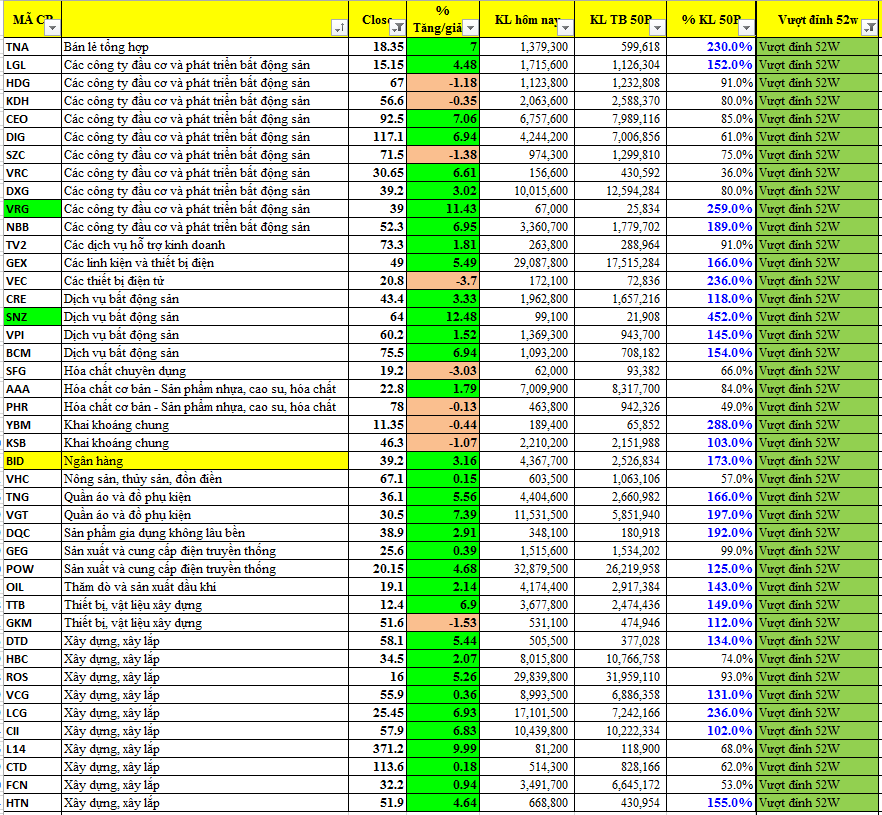Select the 371.2 close price for L14
This screenshot has height=815, width=882.
click(382, 749)
